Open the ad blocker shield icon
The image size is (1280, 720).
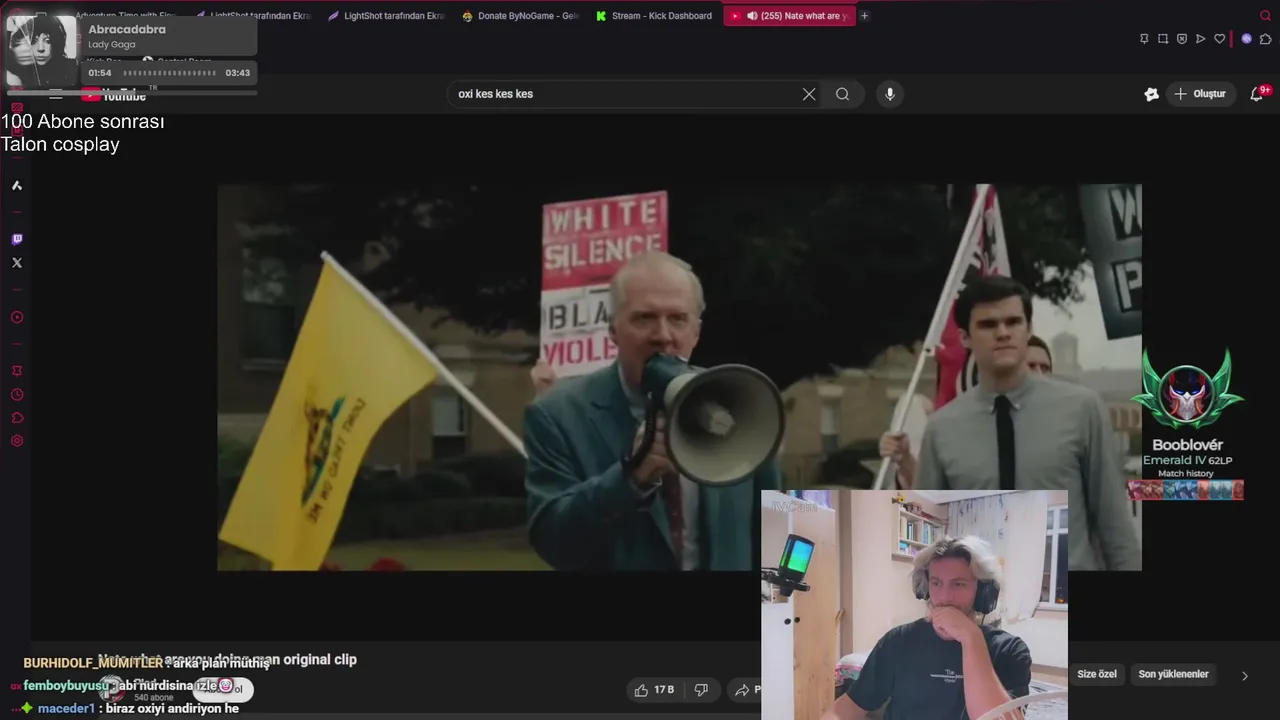[1182, 39]
